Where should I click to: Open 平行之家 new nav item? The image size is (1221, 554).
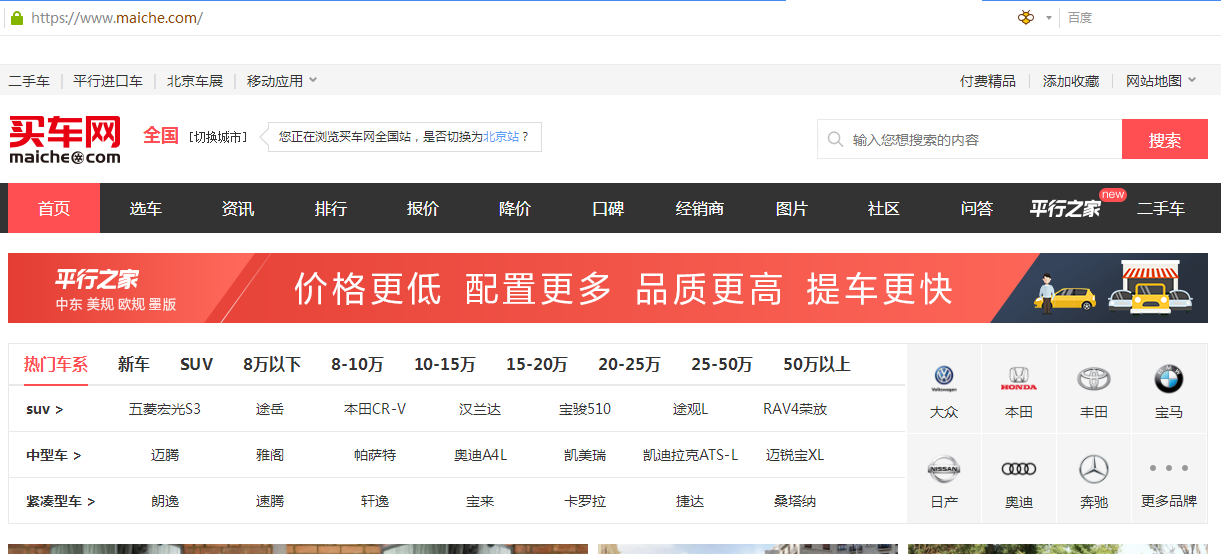coord(1066,208)
